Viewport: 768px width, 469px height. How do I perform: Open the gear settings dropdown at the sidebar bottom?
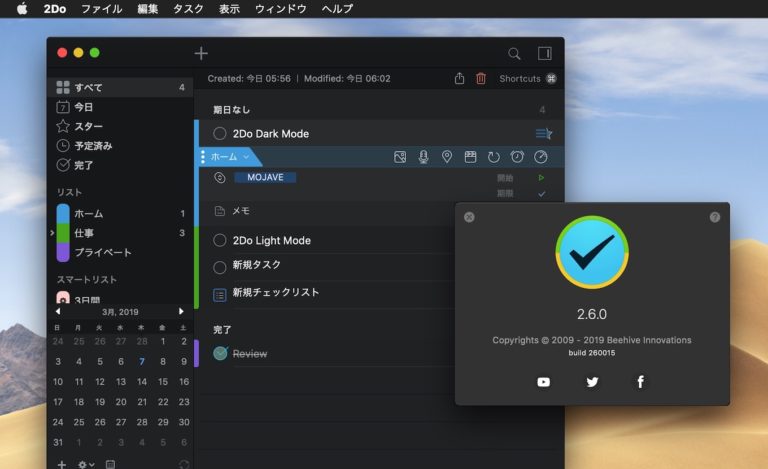coord(86,464)
